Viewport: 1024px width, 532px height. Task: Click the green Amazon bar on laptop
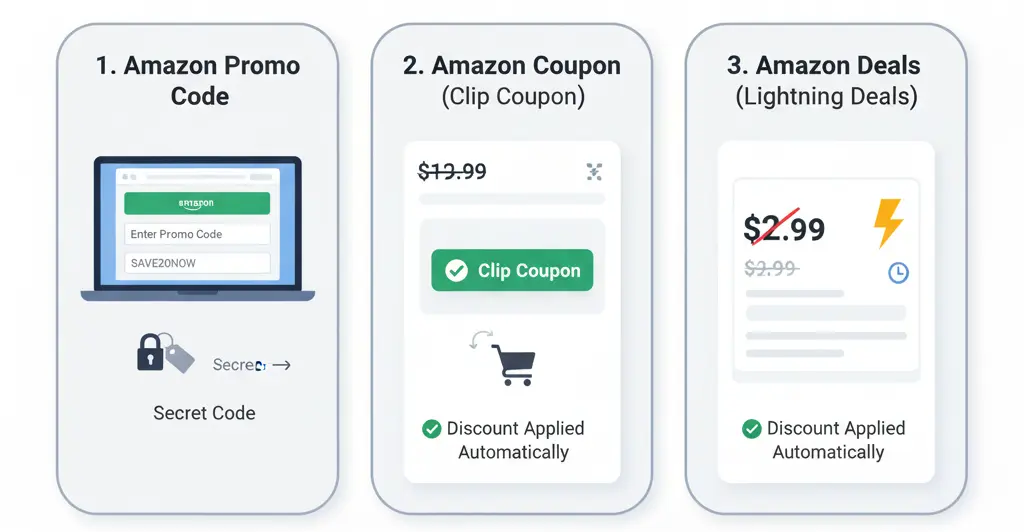pos(197,203)
